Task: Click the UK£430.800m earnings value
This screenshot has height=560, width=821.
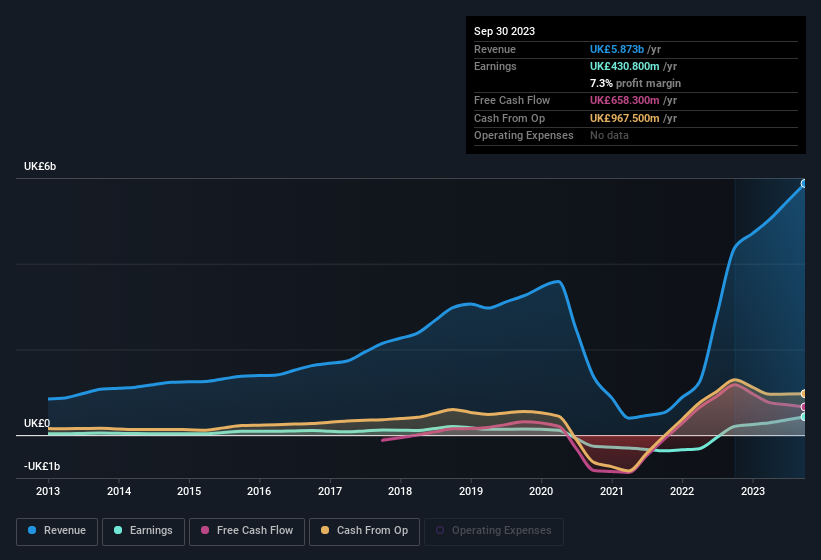Action: [x=624, y=66]
